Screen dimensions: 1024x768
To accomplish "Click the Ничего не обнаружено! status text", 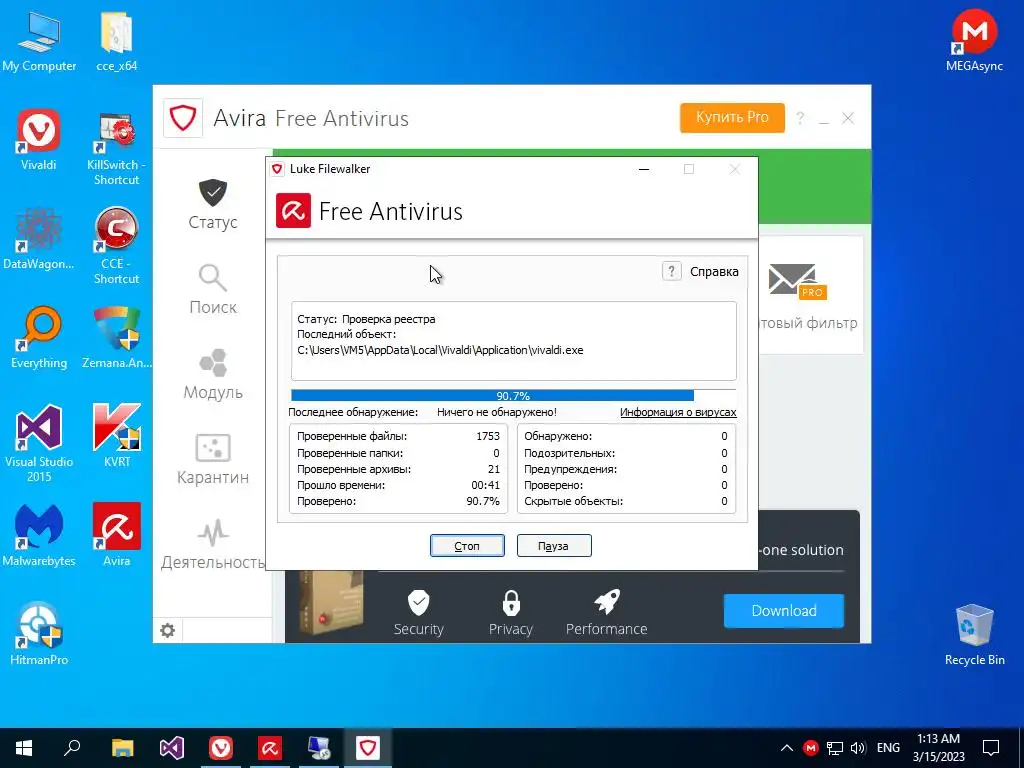I will [497, 412].
